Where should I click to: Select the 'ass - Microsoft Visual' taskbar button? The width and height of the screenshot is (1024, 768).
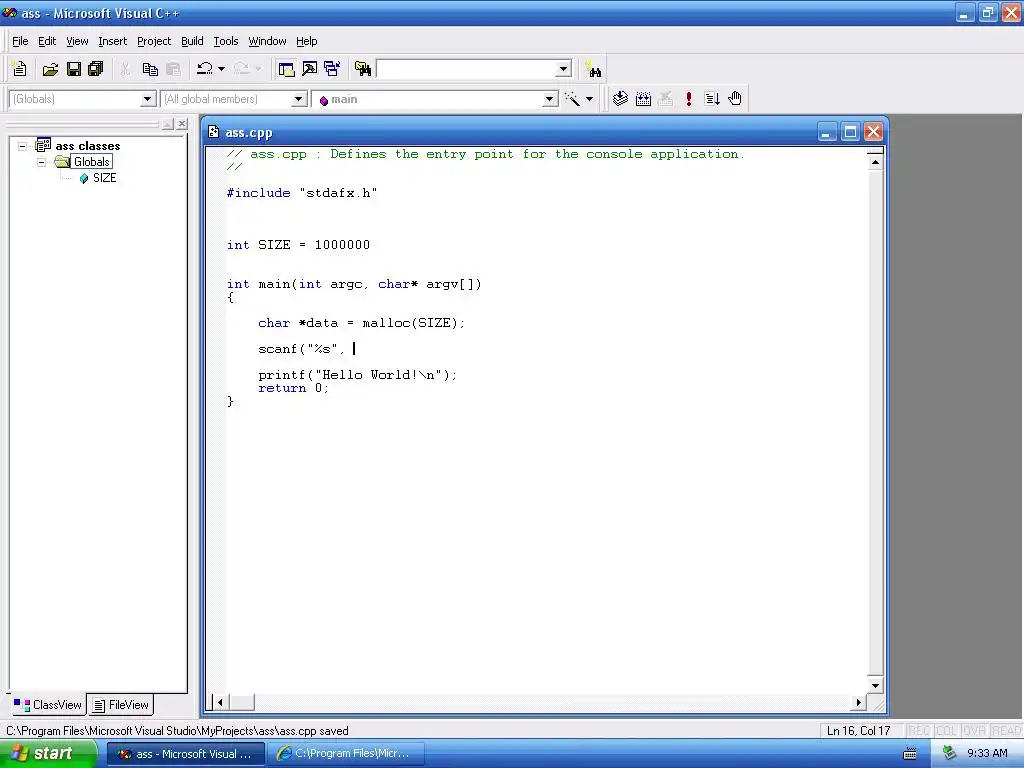[185, 754]
